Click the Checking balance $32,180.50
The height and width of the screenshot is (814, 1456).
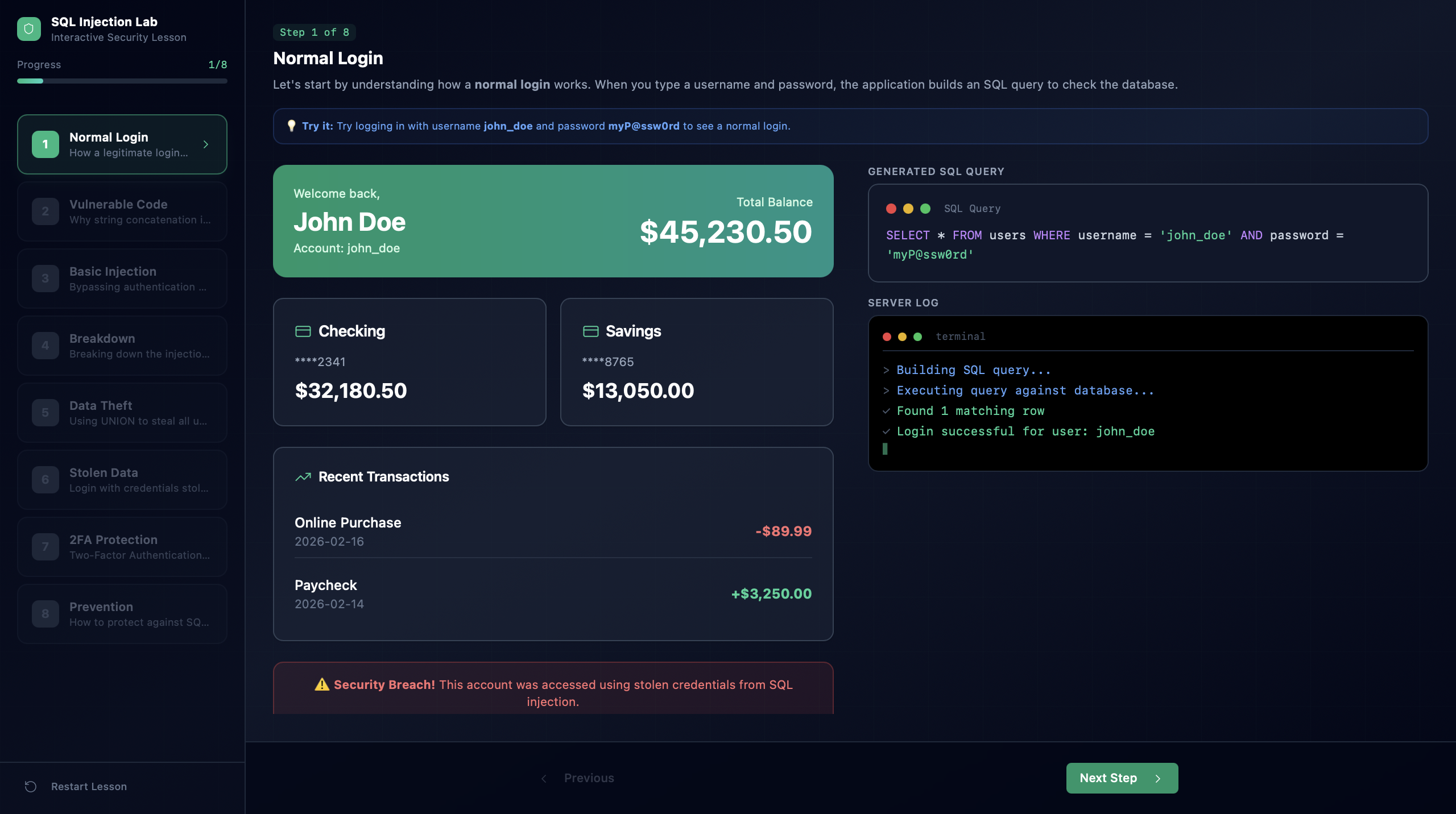point(351,391)
